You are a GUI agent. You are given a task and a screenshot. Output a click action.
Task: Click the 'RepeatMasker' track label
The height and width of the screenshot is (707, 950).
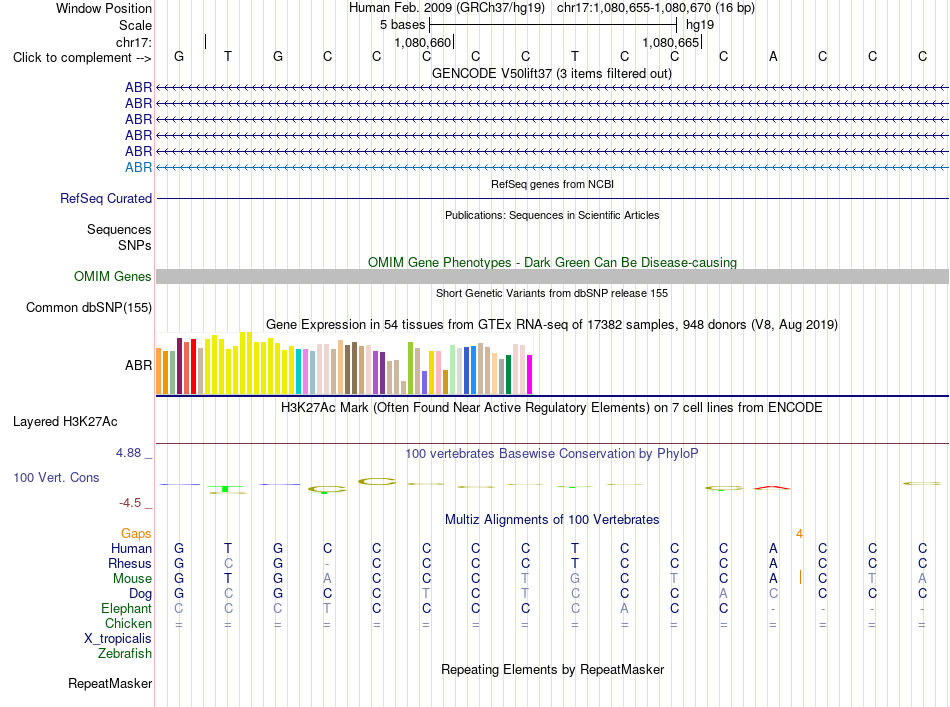click(x=110, y=684)
